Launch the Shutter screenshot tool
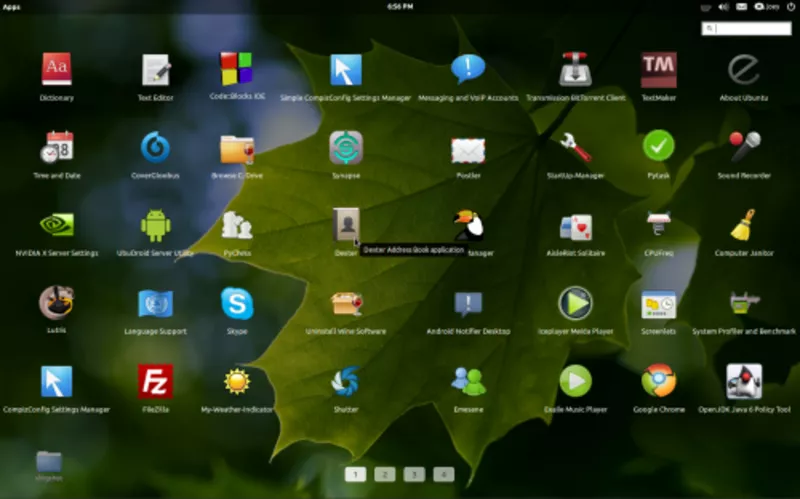 [x=346, y=381]
